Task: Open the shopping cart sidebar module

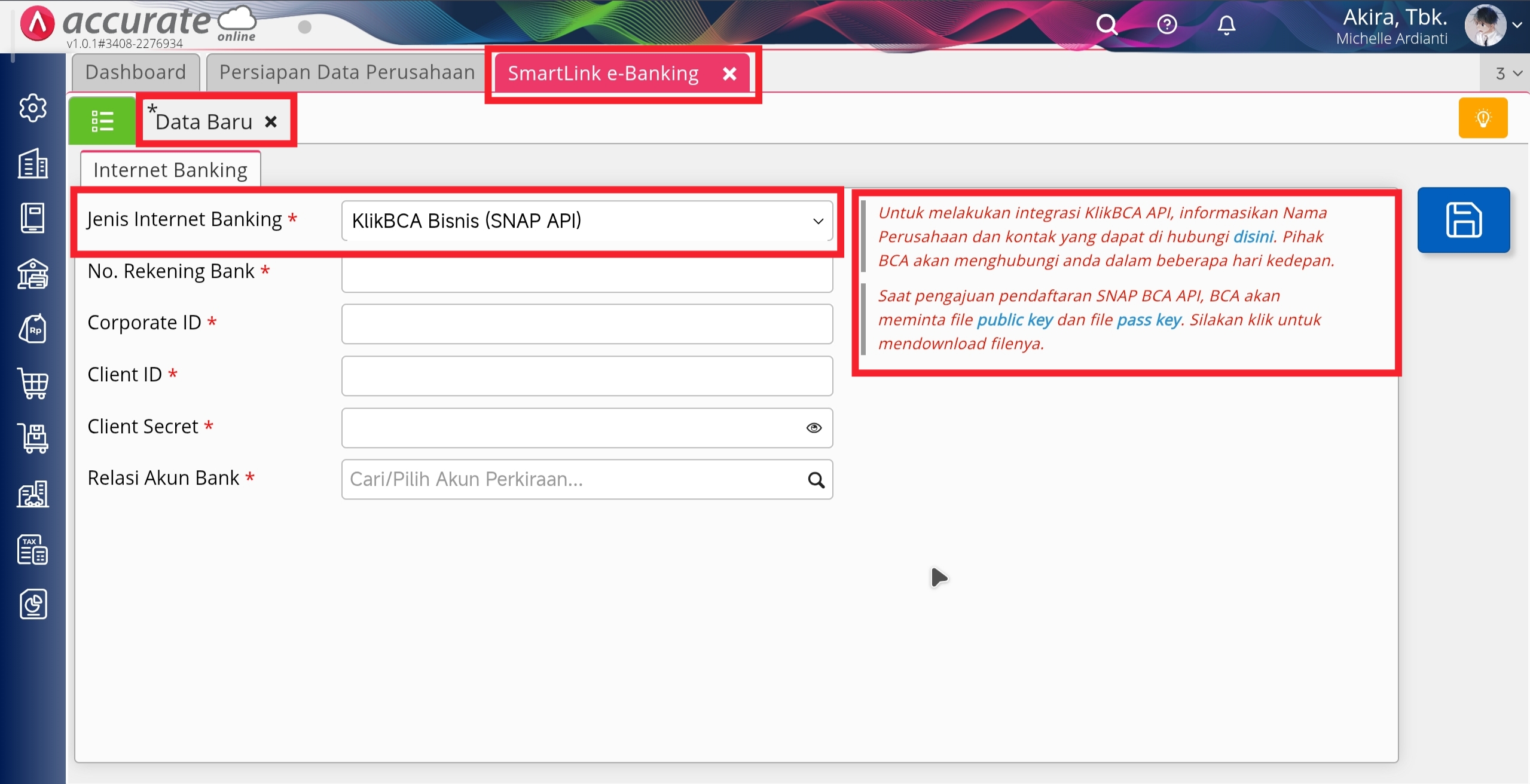Action: pos(33,382)
